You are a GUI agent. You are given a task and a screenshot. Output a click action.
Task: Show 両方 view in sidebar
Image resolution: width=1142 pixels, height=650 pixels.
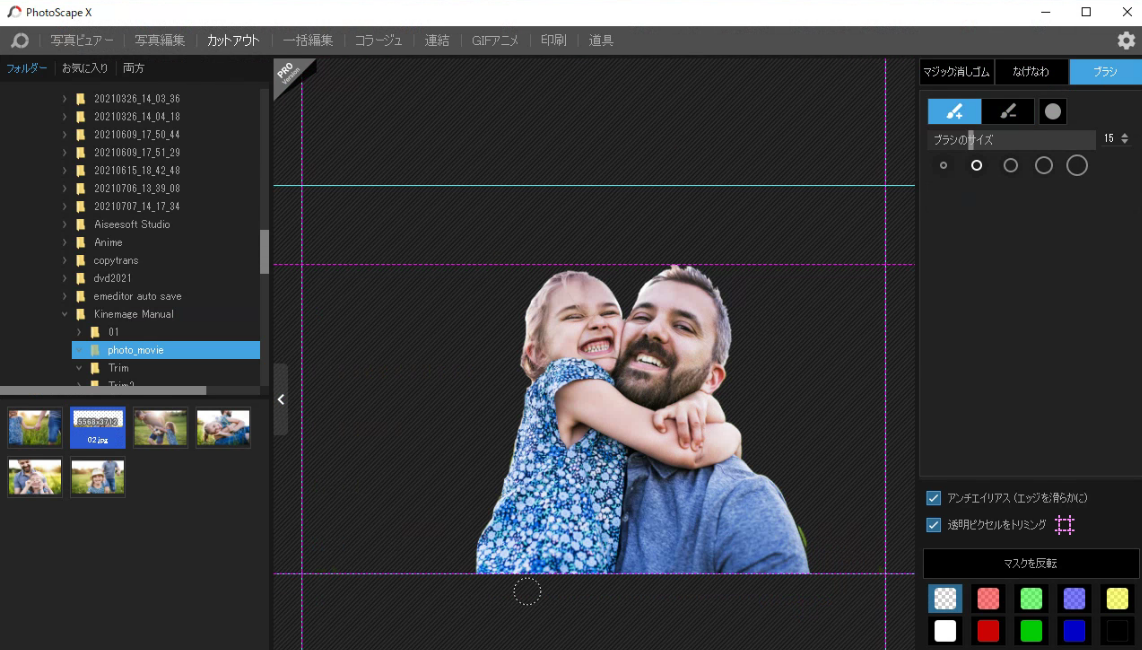tap(134, 68)
